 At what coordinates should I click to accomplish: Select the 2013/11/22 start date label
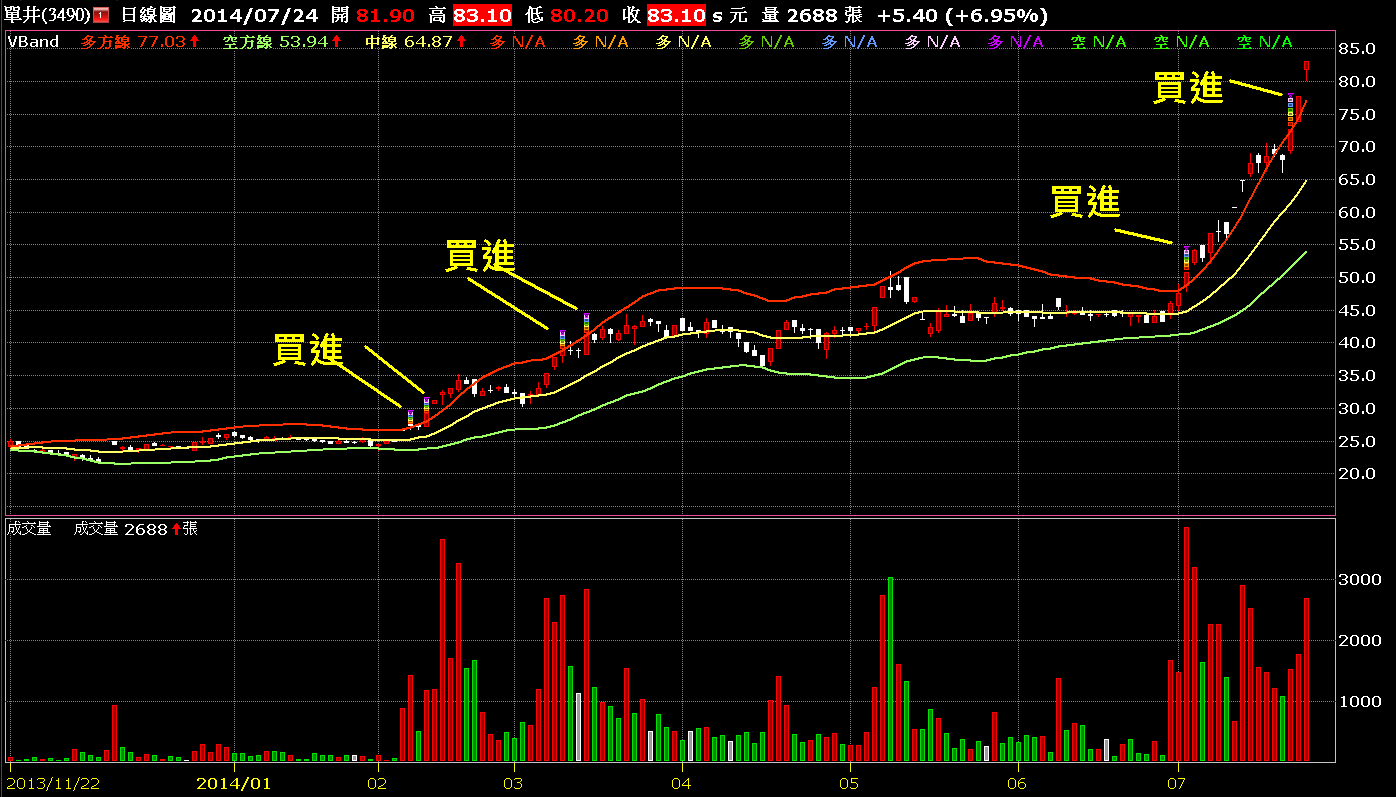click(x=53, y=781)
